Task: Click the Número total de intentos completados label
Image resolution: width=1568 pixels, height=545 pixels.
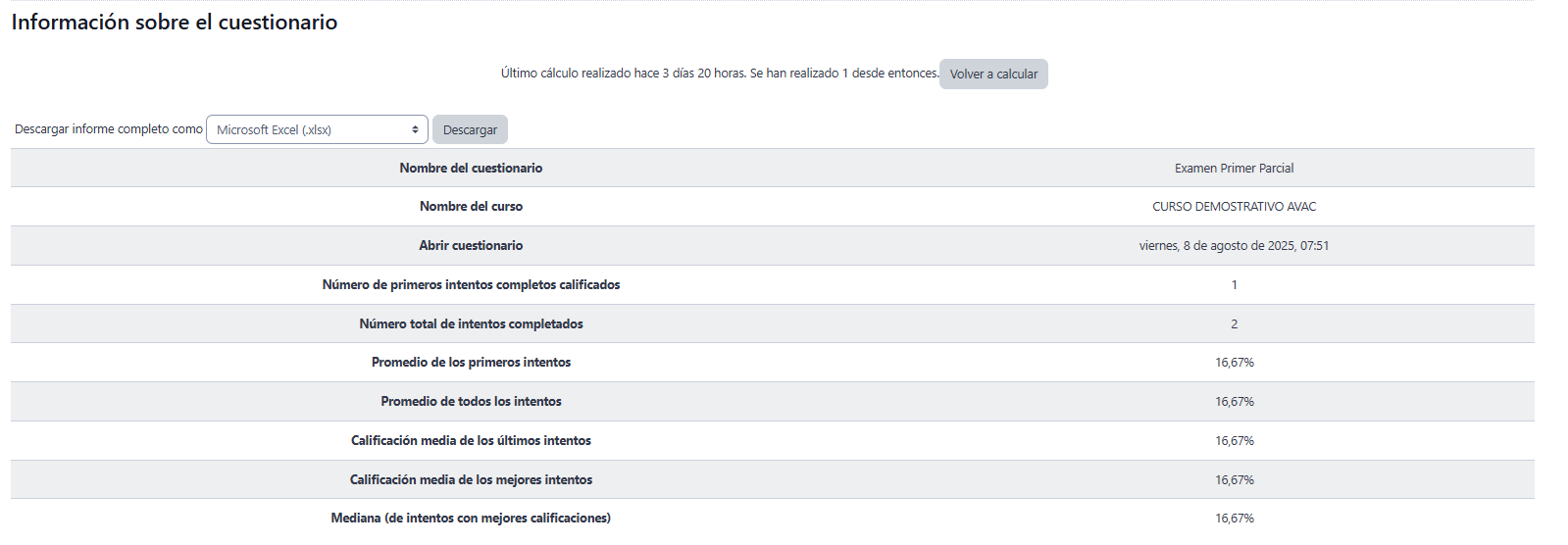Action: click(471, 324)
